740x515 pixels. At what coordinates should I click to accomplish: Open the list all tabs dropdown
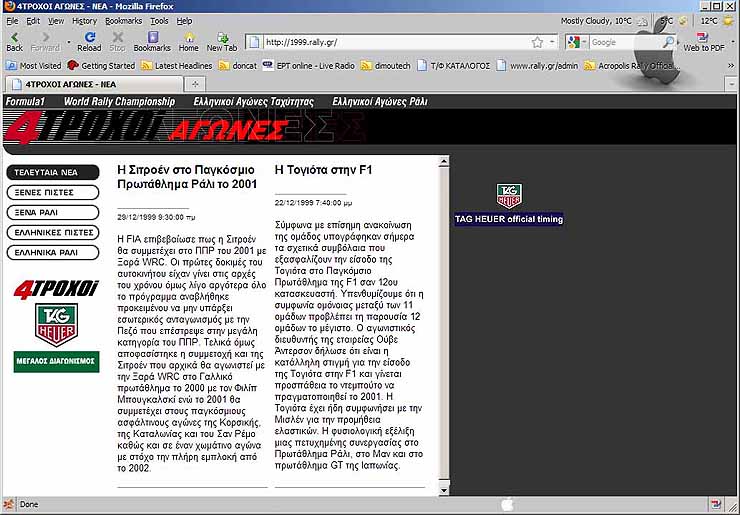tap(732, 84)
